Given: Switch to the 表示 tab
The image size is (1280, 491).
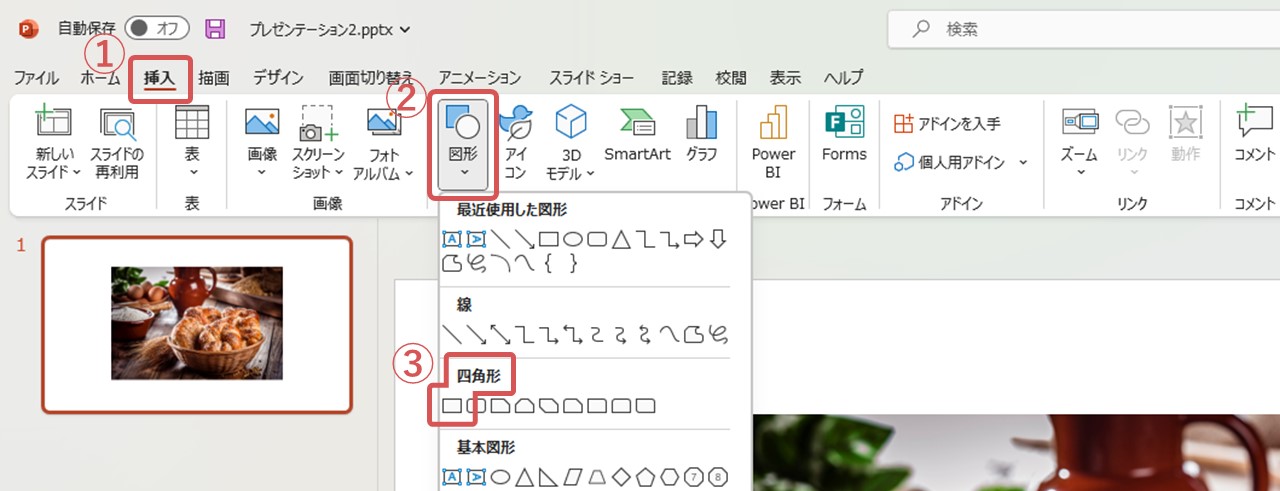Looking at the screenshot, I should (785, 78).
